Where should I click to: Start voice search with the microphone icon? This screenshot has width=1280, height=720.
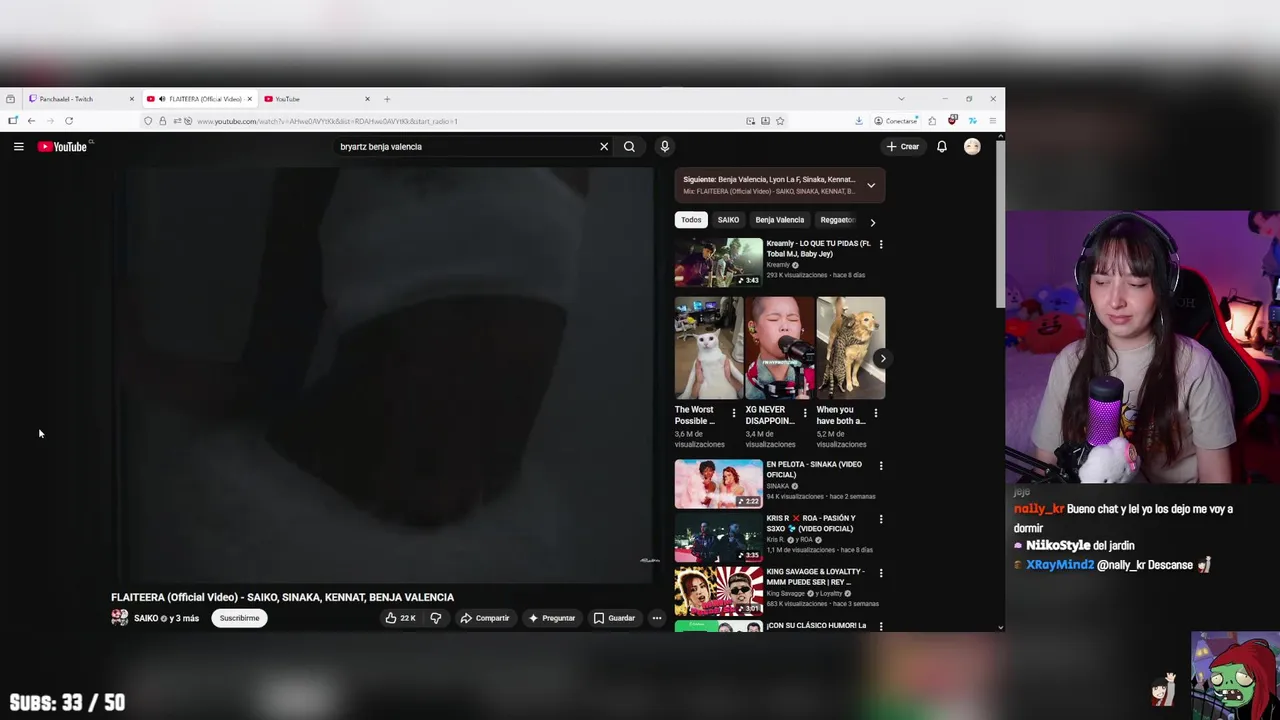click(664, 146)
